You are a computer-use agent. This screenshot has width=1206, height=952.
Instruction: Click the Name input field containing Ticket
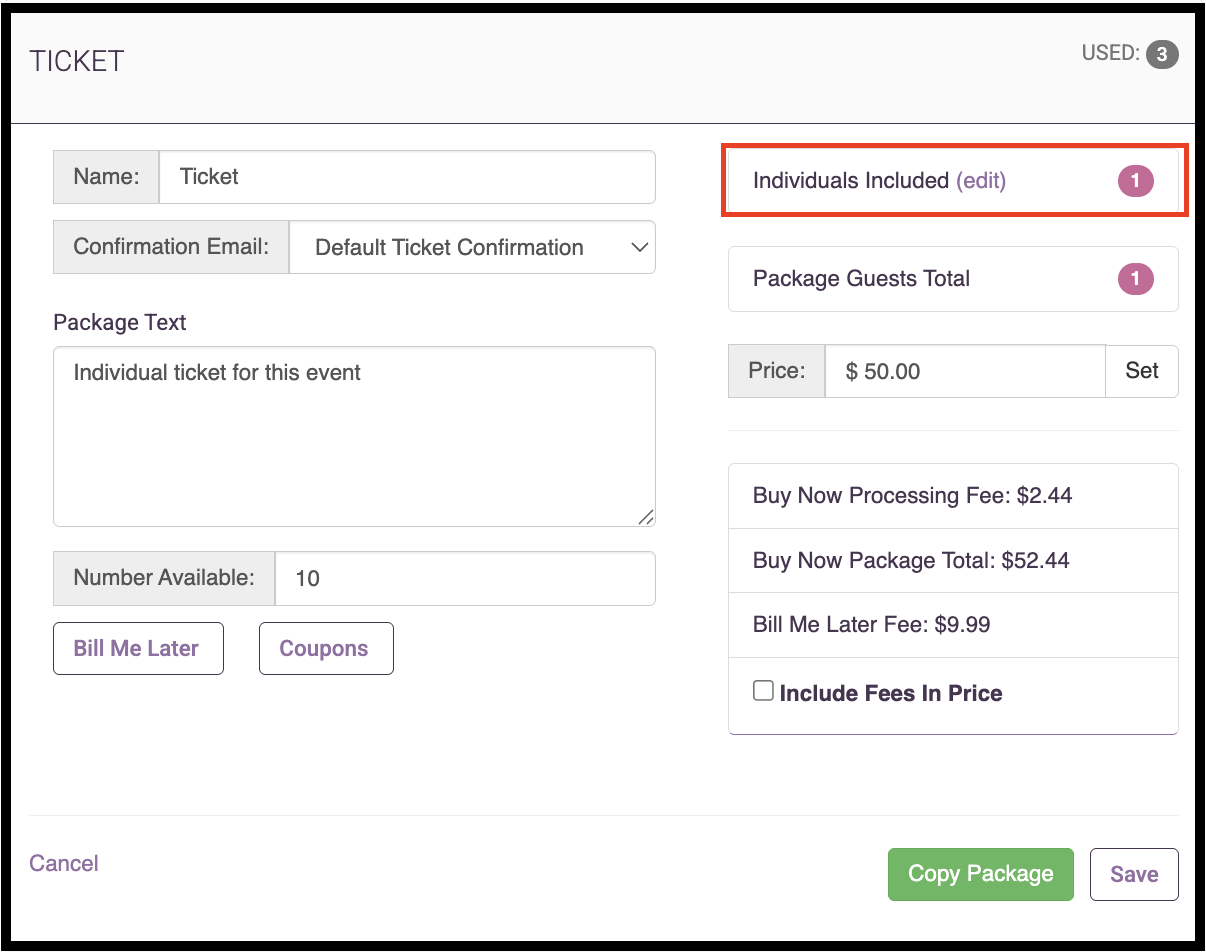[x=407, y=177]
